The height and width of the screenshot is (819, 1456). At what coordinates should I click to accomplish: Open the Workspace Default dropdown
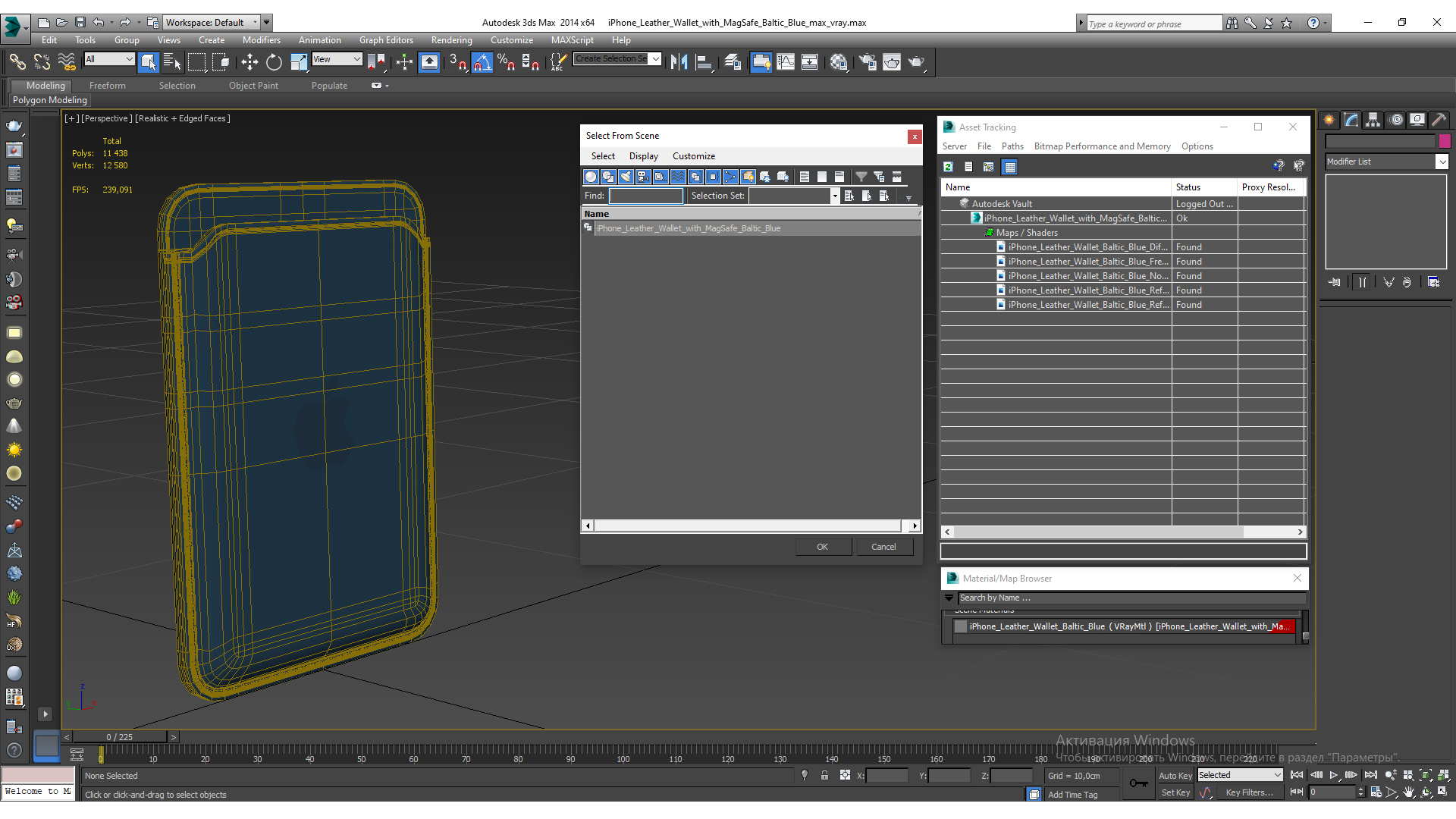coord(212,22)
